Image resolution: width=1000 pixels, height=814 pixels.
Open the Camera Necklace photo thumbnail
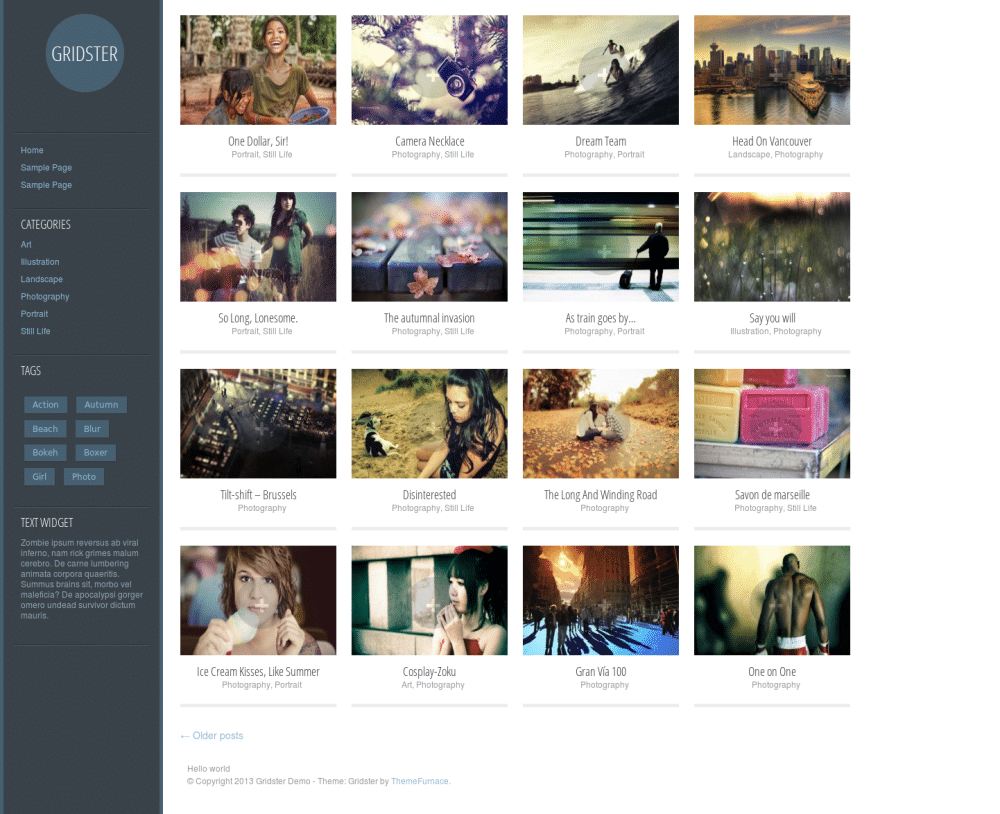(429, 70)
